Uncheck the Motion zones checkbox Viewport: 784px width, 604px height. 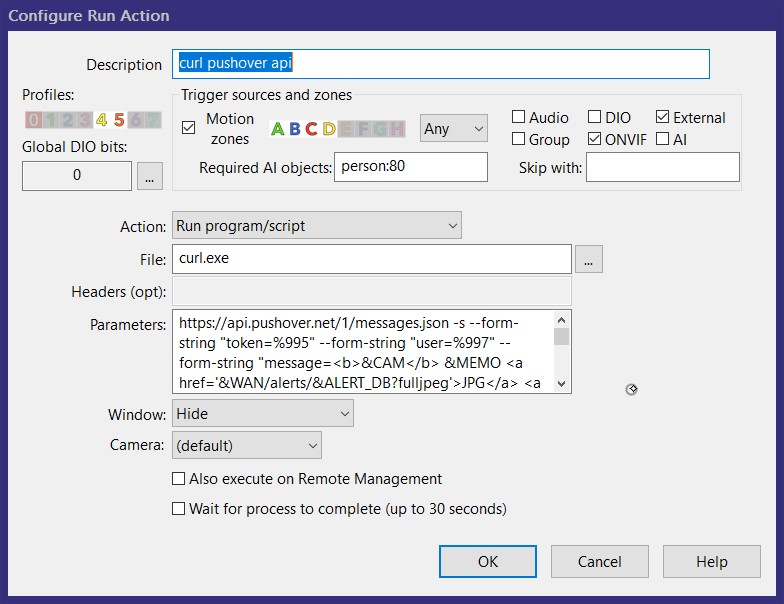click(x=189, y=128)
